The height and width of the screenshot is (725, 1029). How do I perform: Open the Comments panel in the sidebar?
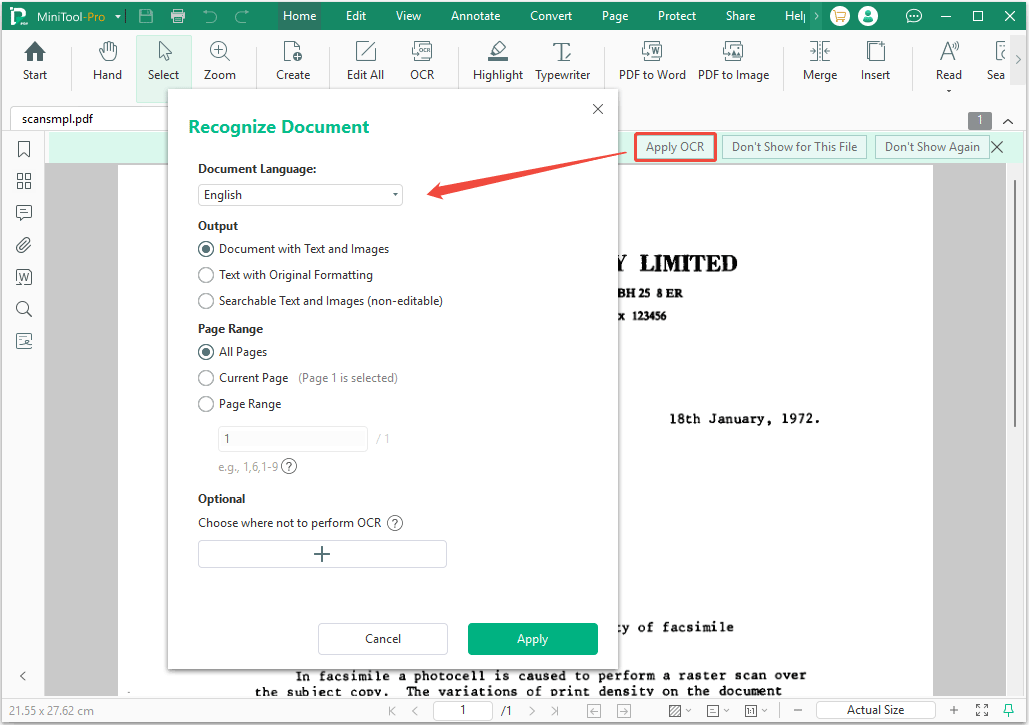(23, 213)
